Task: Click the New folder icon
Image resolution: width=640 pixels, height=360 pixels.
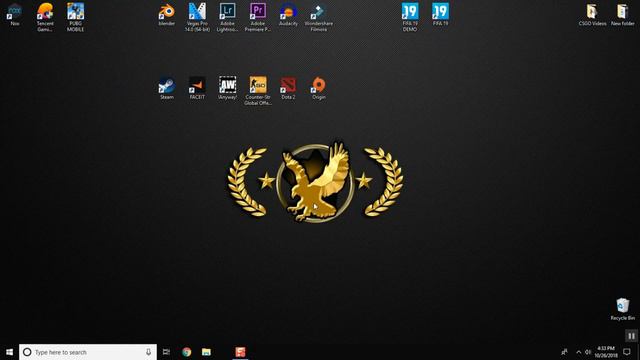Action: pos(622,14)
